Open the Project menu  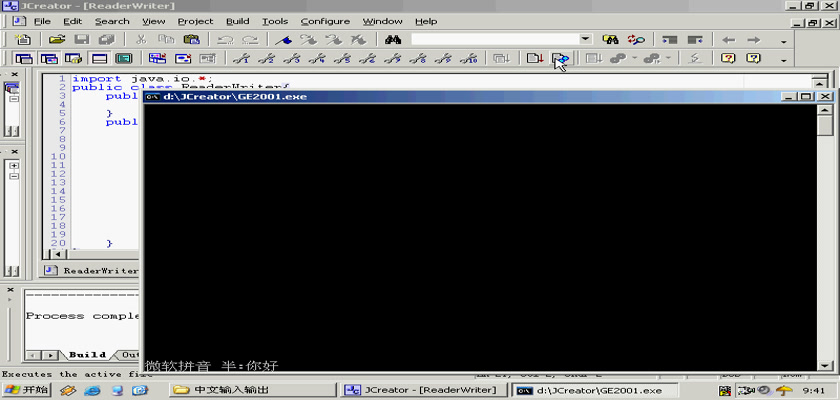(196, 21)
